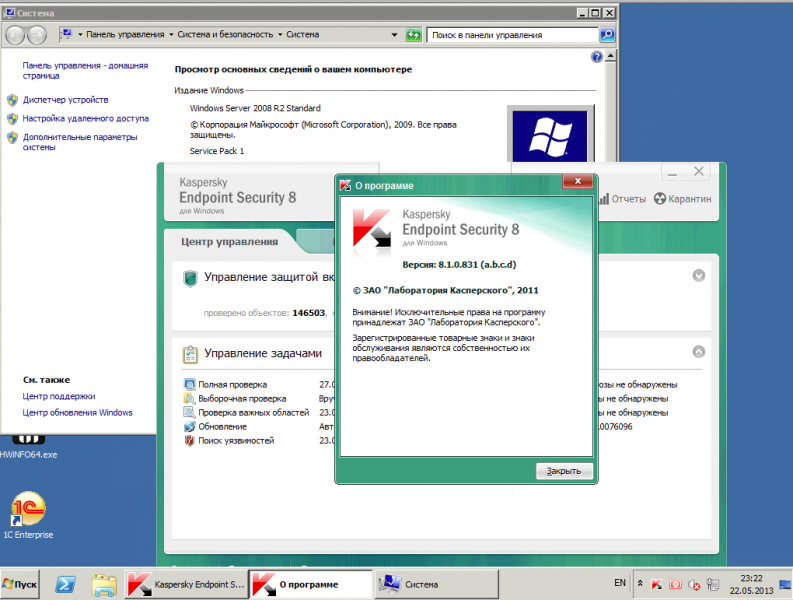Click the red X of О программе dialog
The width and height of the screenshot is (793, 600).
pyautogui.click(x=578, y=181)
